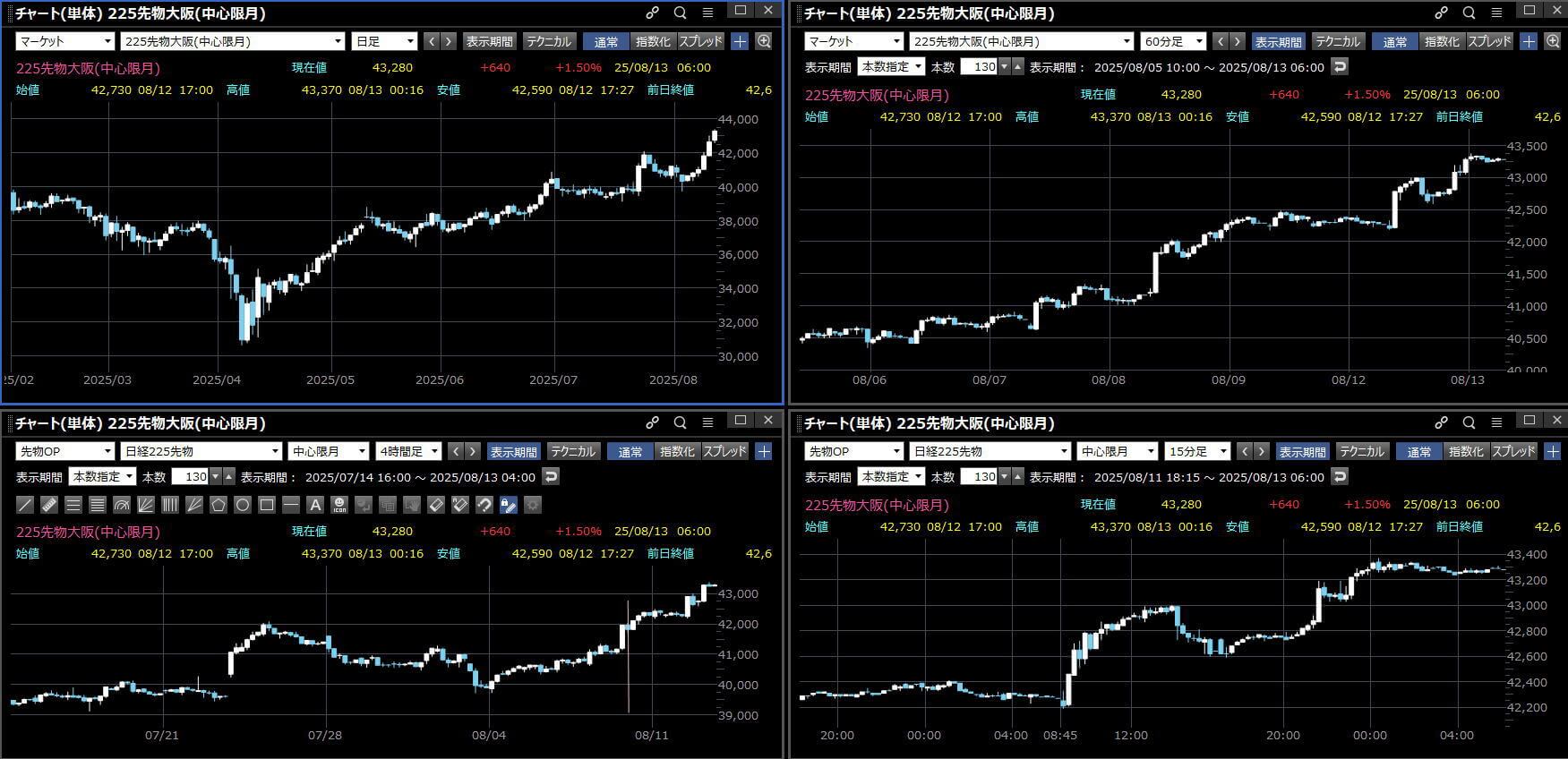Open テクニカル settings in 15分足 chart
The height and width of the screenshot is (759, 1568).
point(1361,451)
